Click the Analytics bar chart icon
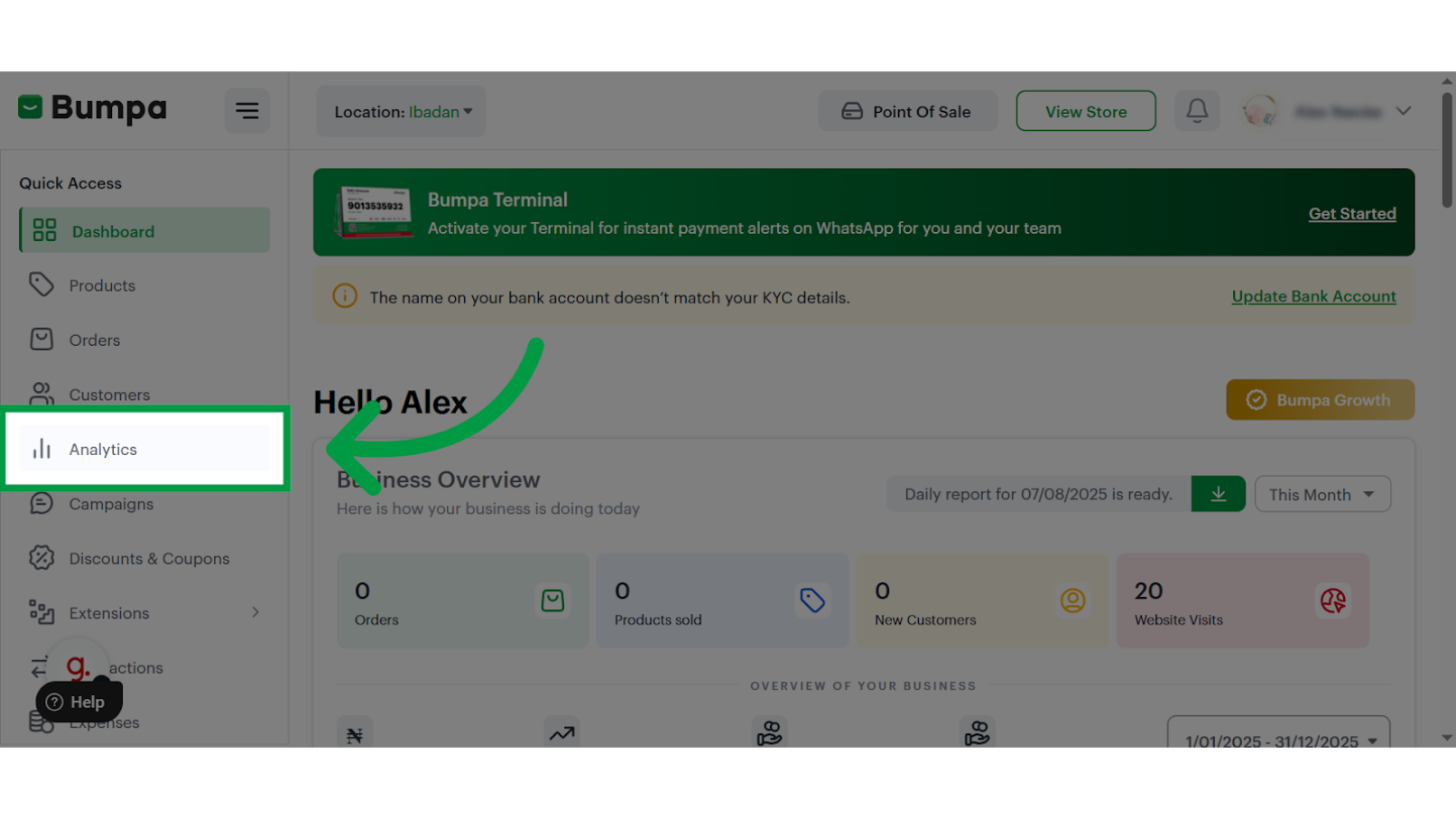1456x819 pixels. pyautogui.click(x=42, y=449)
